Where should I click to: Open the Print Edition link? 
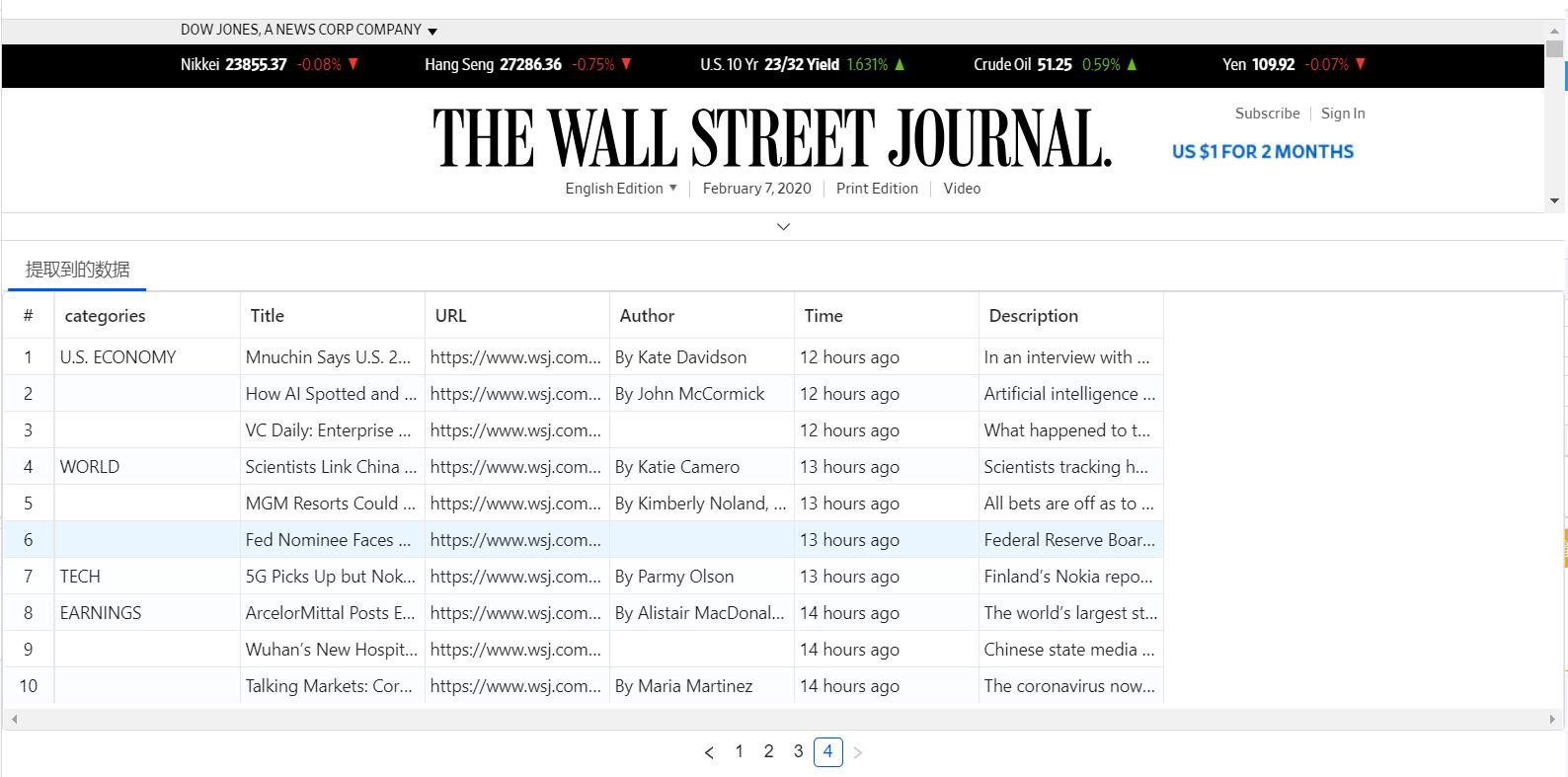click(877, 189)
